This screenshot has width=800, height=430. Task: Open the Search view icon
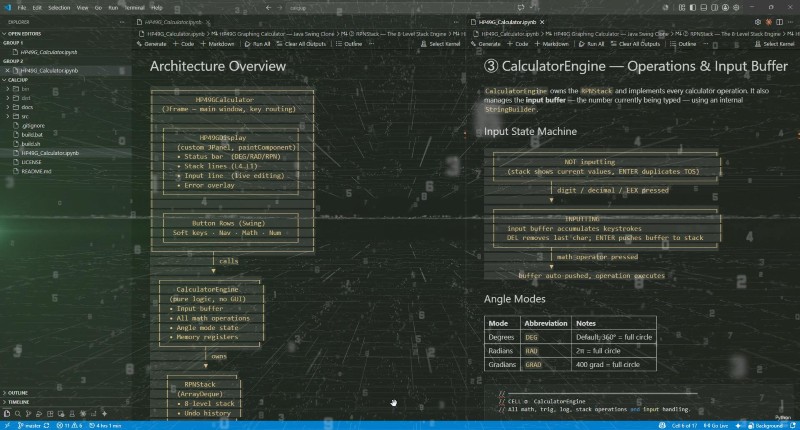point(17,414)
